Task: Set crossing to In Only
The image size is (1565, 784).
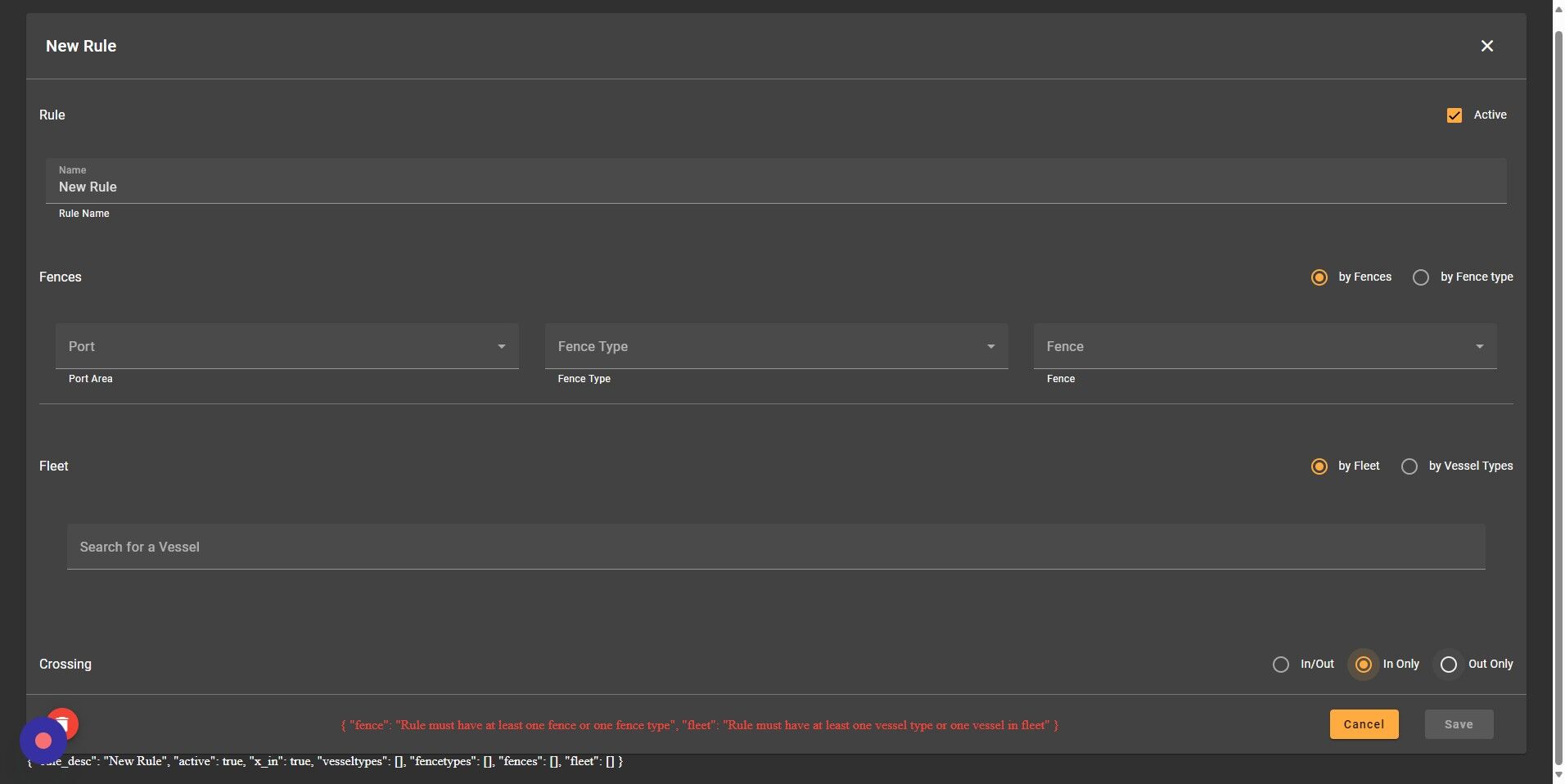Action: (1363, 665)
